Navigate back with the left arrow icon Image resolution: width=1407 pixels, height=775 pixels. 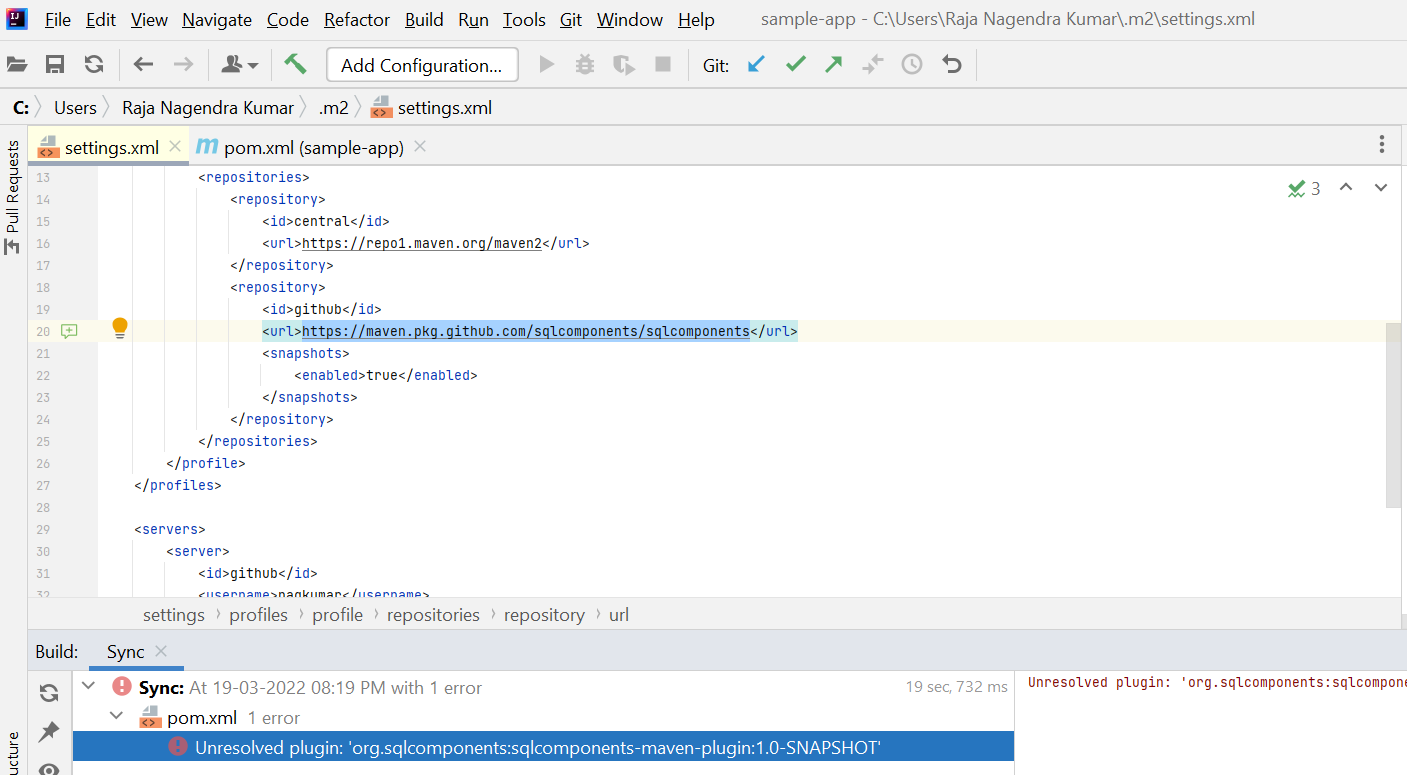[x=143, y=65]
